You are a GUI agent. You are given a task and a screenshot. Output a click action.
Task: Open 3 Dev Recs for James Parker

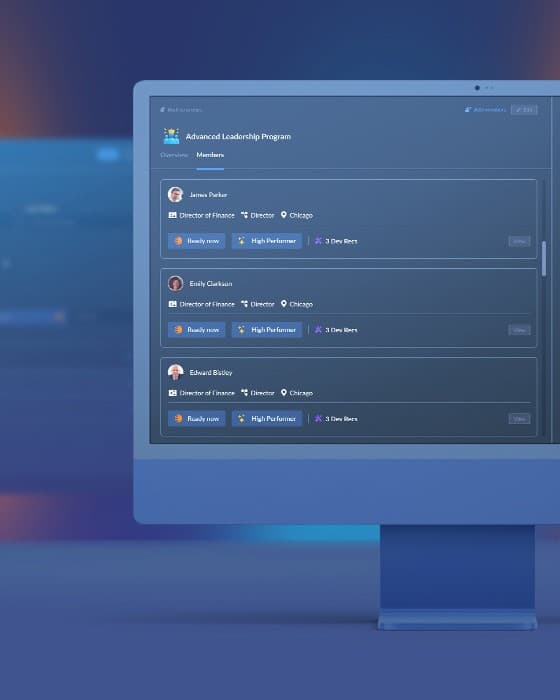(x=341, y=242)
